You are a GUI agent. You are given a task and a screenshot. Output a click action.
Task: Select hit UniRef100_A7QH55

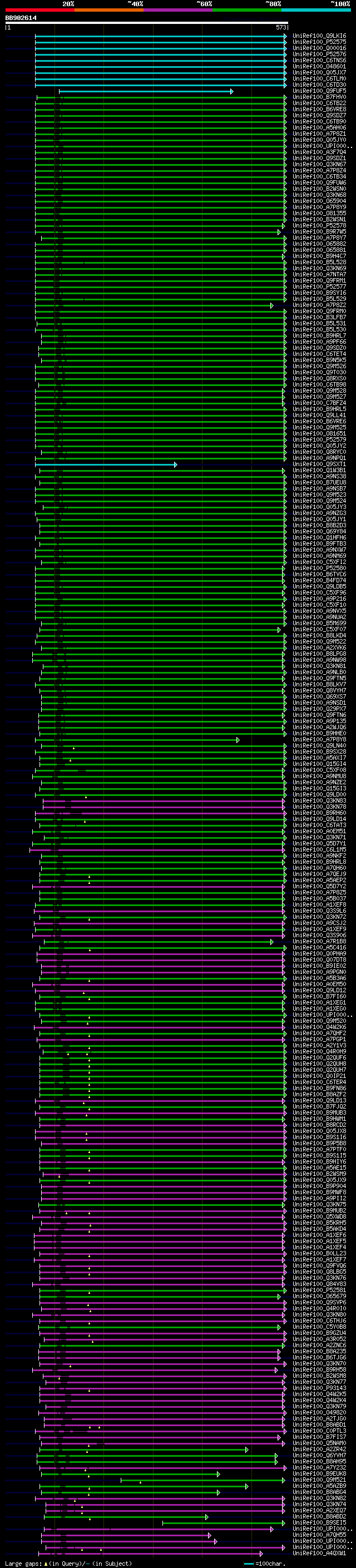coord(319,1535)
